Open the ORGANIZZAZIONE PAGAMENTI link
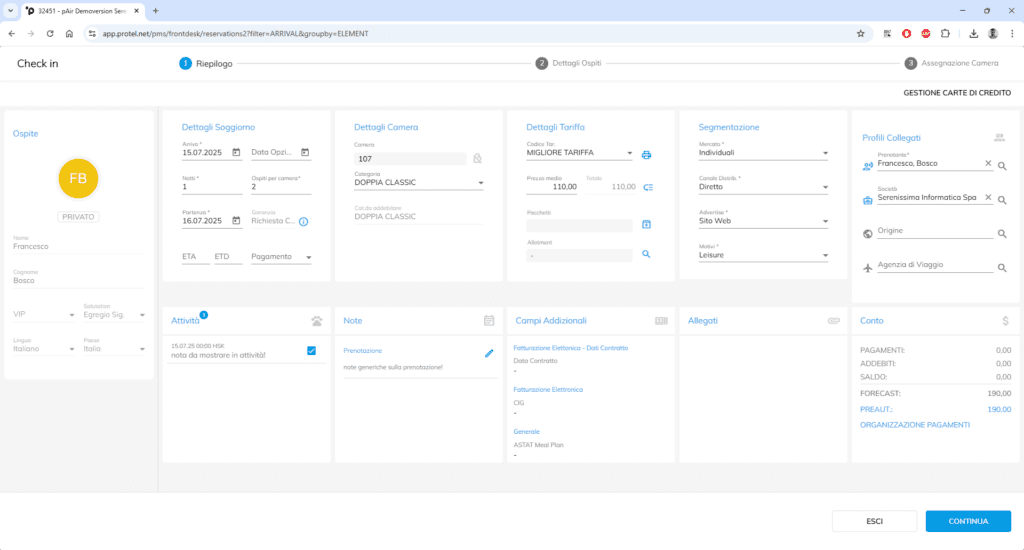This screenshot has height=550, width=1024. (915, 425)
